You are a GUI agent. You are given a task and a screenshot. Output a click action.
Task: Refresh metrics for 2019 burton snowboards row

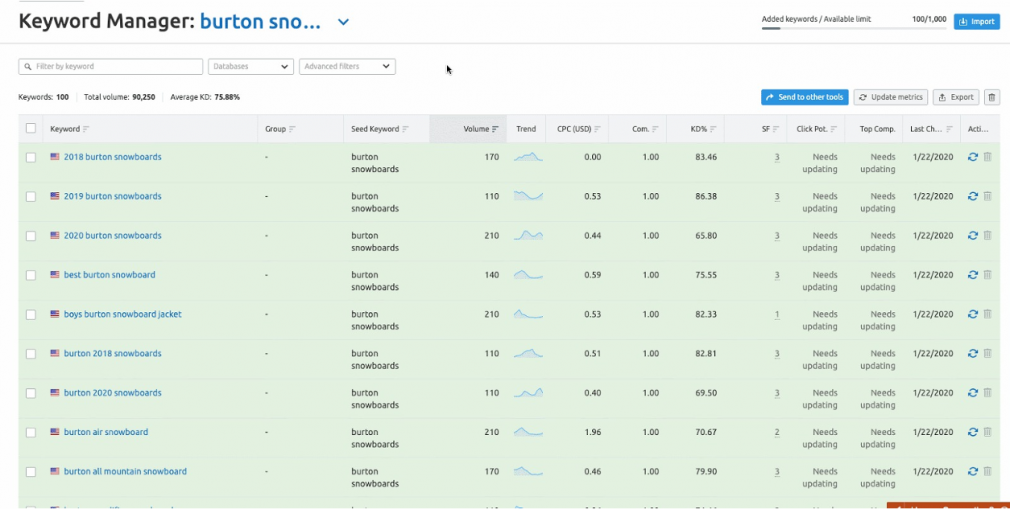(x=973, y=196)
